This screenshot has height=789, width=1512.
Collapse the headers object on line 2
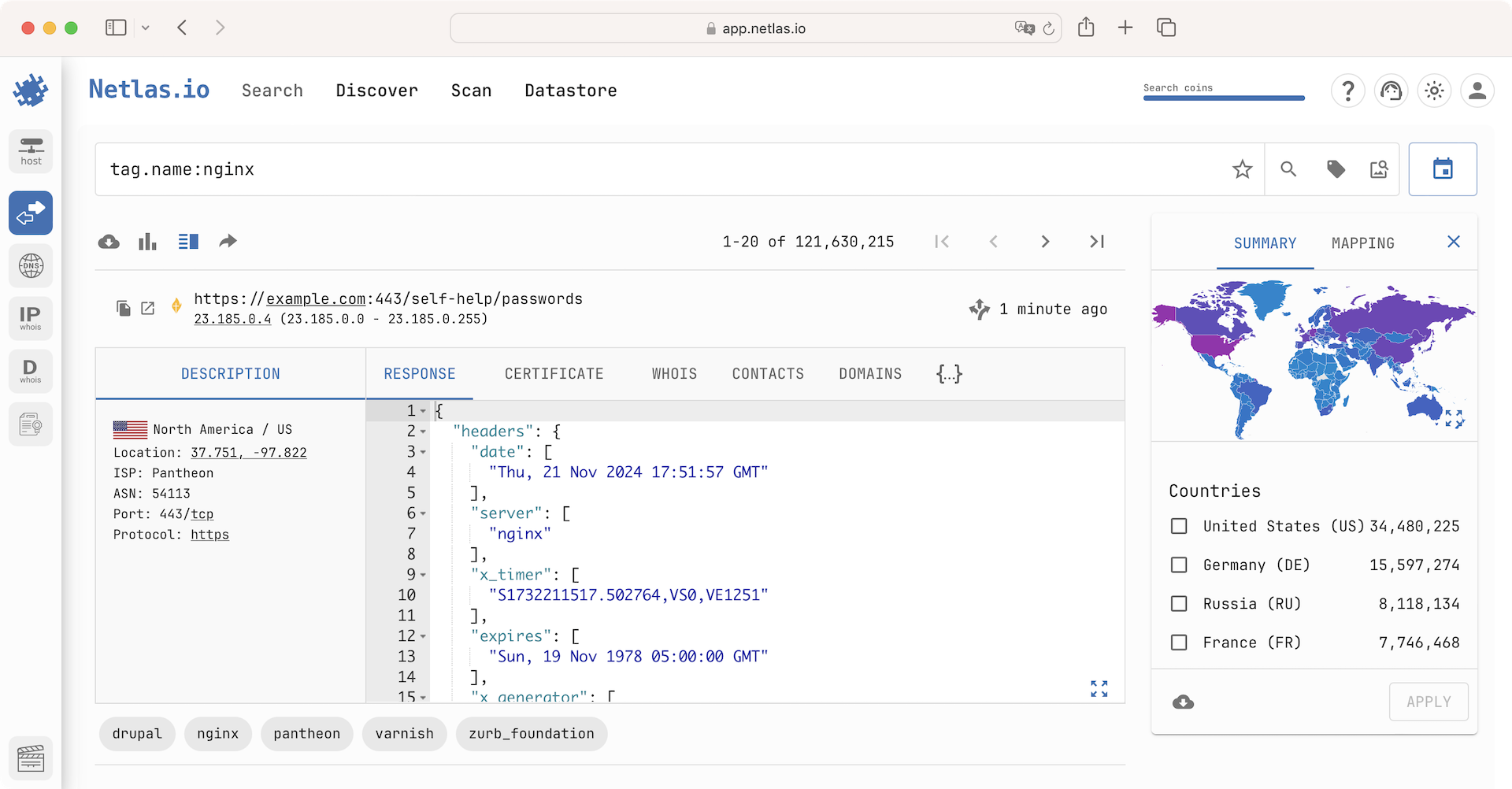point(424,432)
